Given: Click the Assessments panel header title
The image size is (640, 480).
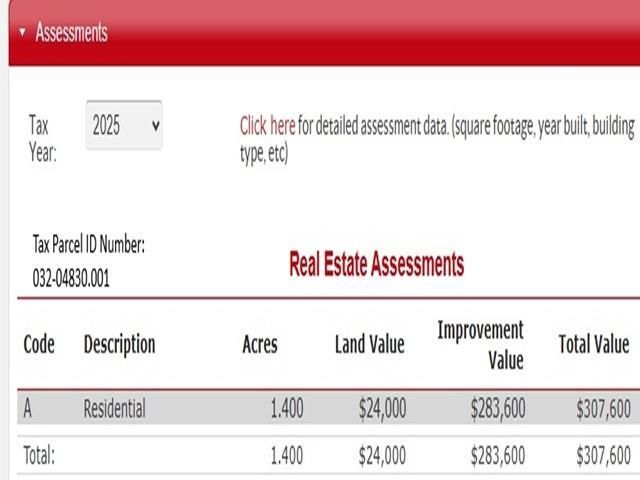Looking at the screenshot, I should coord(71,32).
